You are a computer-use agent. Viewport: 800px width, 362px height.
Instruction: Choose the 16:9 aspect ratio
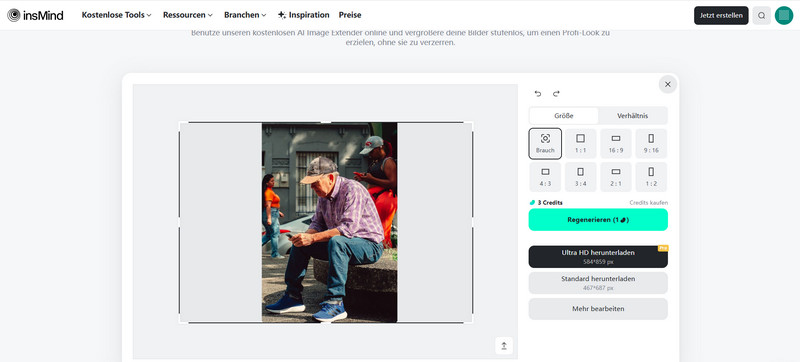[x=616, y=144]
